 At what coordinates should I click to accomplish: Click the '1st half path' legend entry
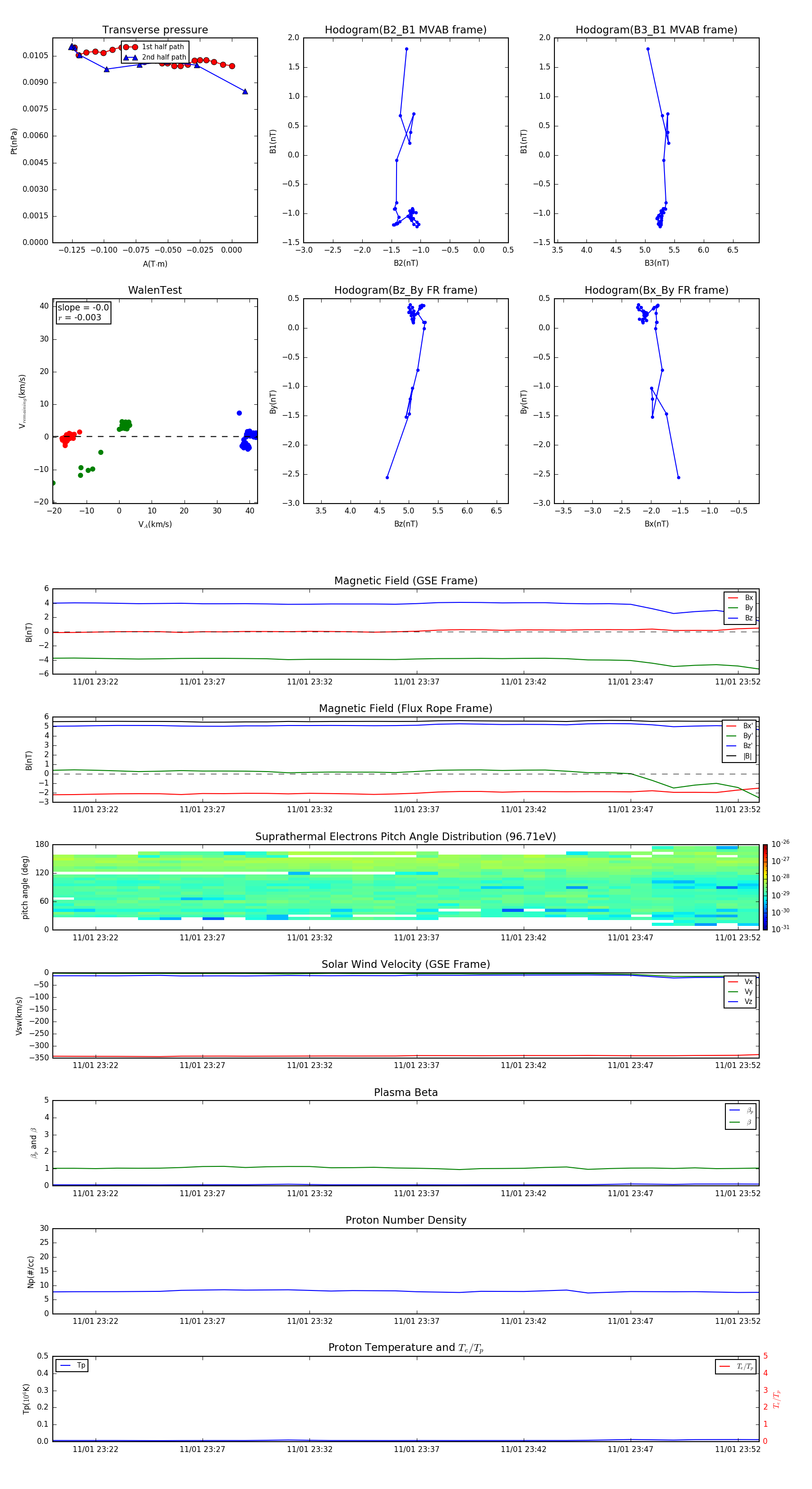pyautogui.click(x=154, y=47)
